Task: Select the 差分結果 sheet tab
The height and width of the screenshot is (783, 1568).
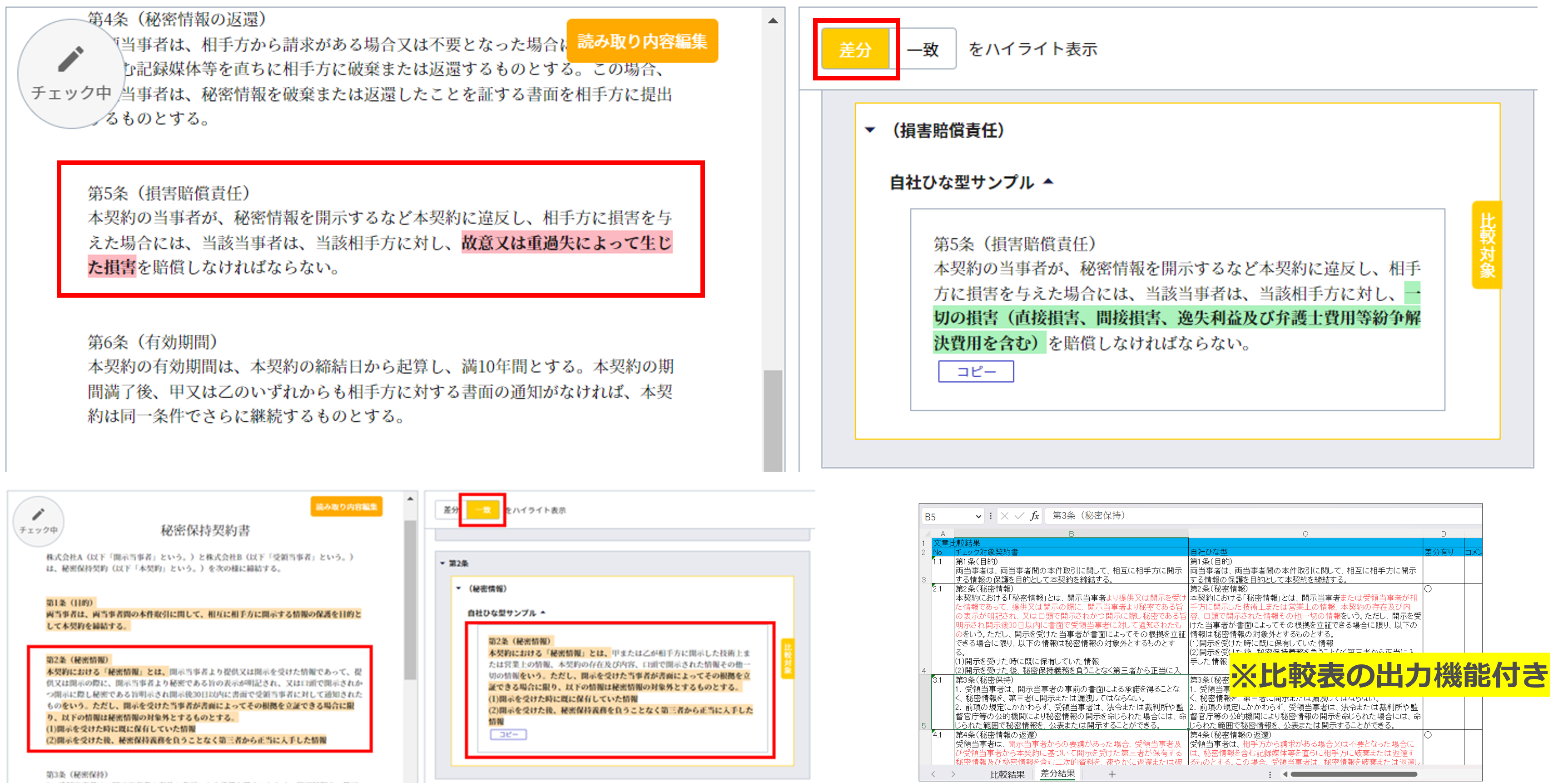Action: (x=1057, y=773)
